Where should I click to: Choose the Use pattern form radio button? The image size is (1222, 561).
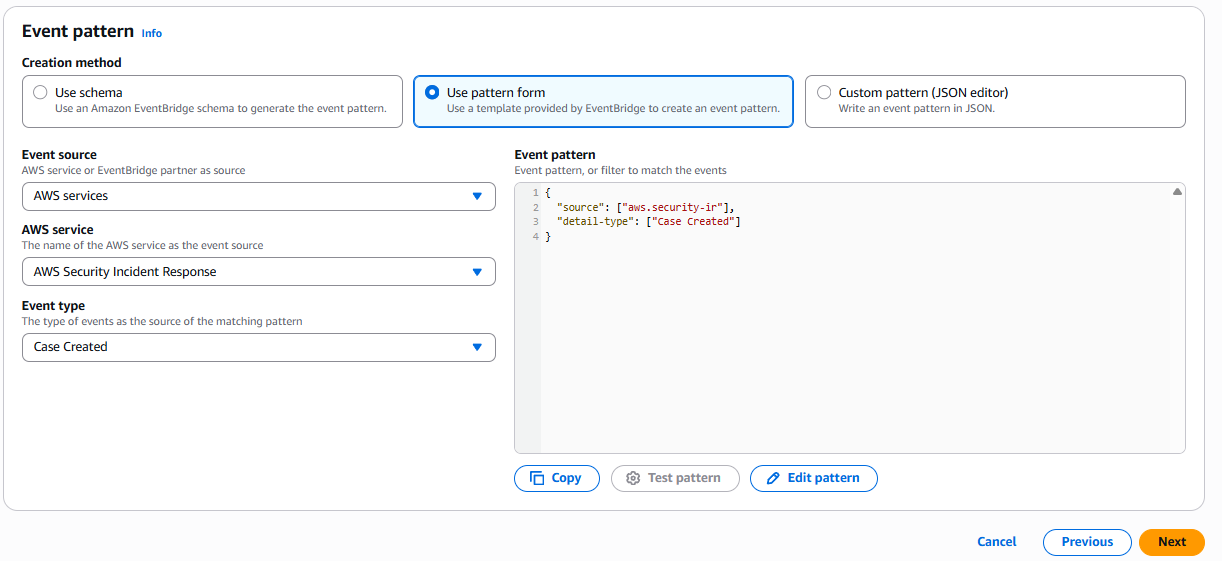tap(432, 92)
